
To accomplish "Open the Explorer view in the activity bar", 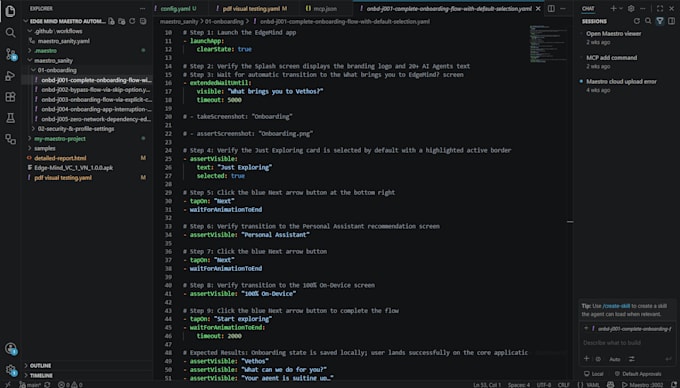I will (10, 11).
